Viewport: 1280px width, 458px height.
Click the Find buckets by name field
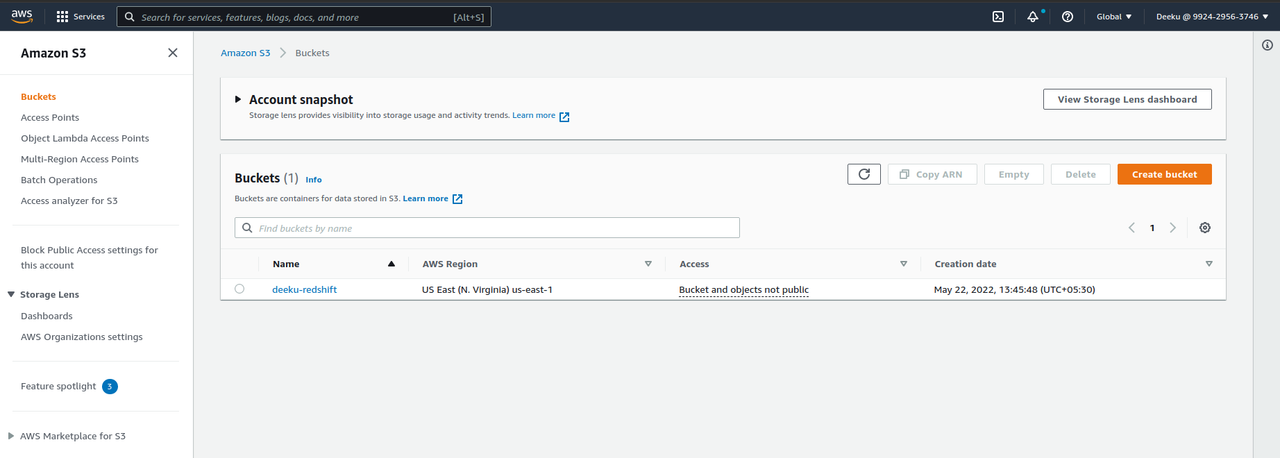pyautogui.click(x=487, y=228)
